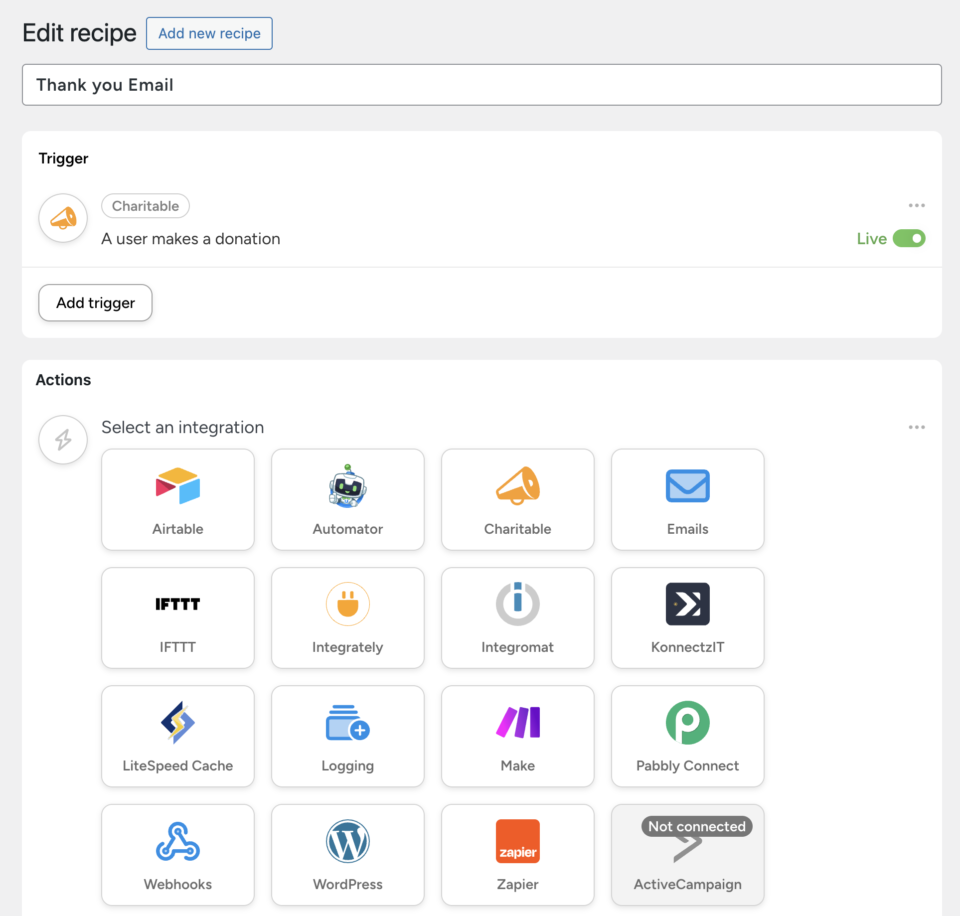Choose the WordPress integration
This screenshot has height=916, width=960.
[348, 855]
